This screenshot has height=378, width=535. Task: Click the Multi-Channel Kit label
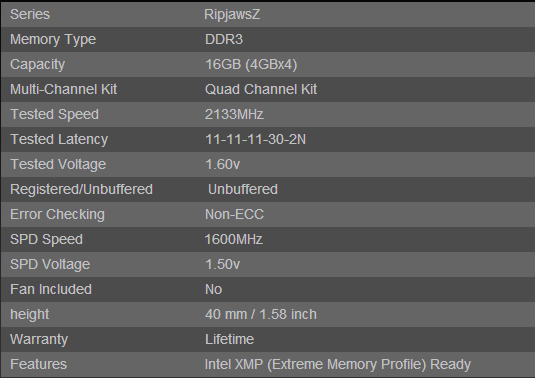pyautogui.click(x=63, y=89)
